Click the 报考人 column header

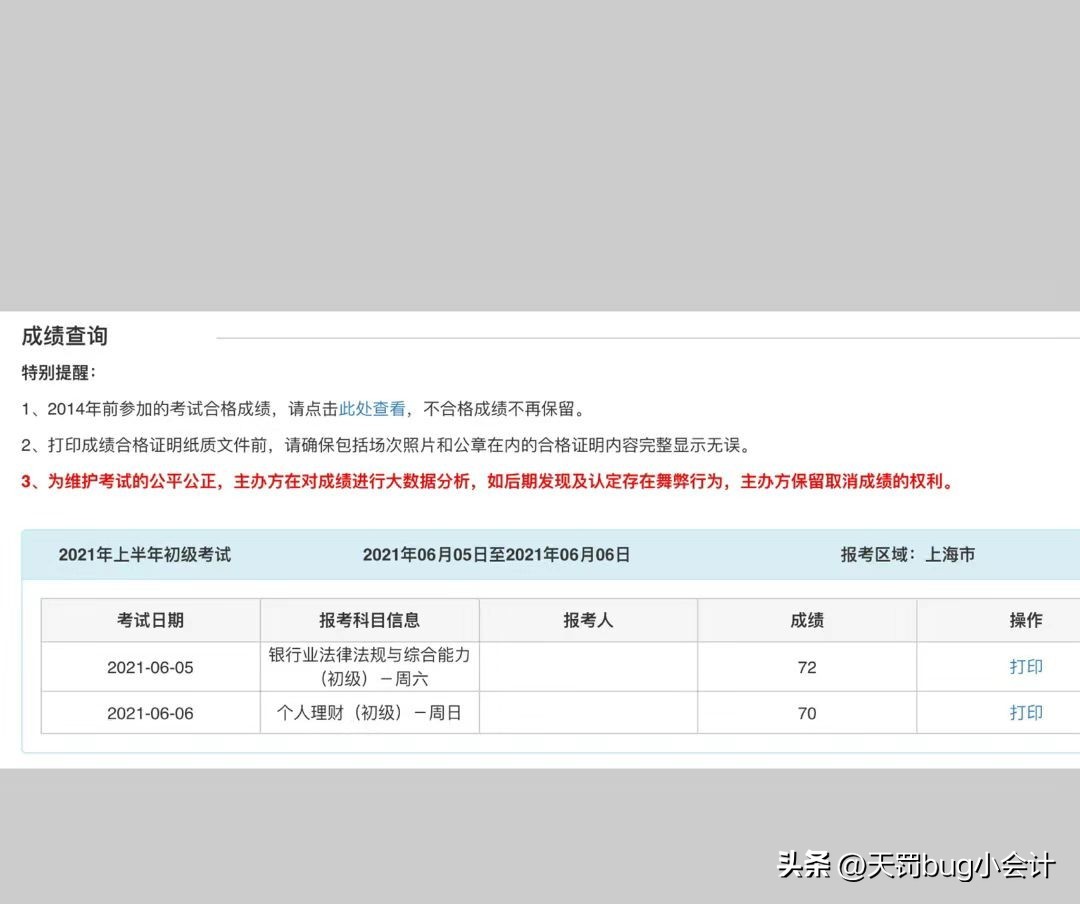(x=588, y=620)
